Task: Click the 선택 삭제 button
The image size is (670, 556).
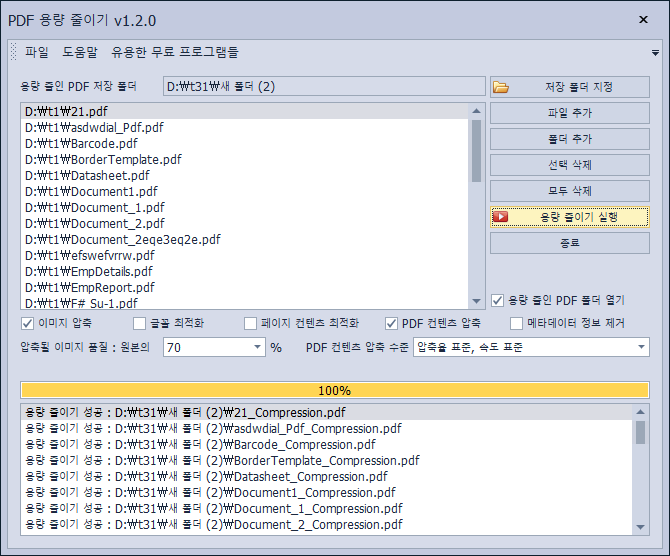Action: pos(570,165)
